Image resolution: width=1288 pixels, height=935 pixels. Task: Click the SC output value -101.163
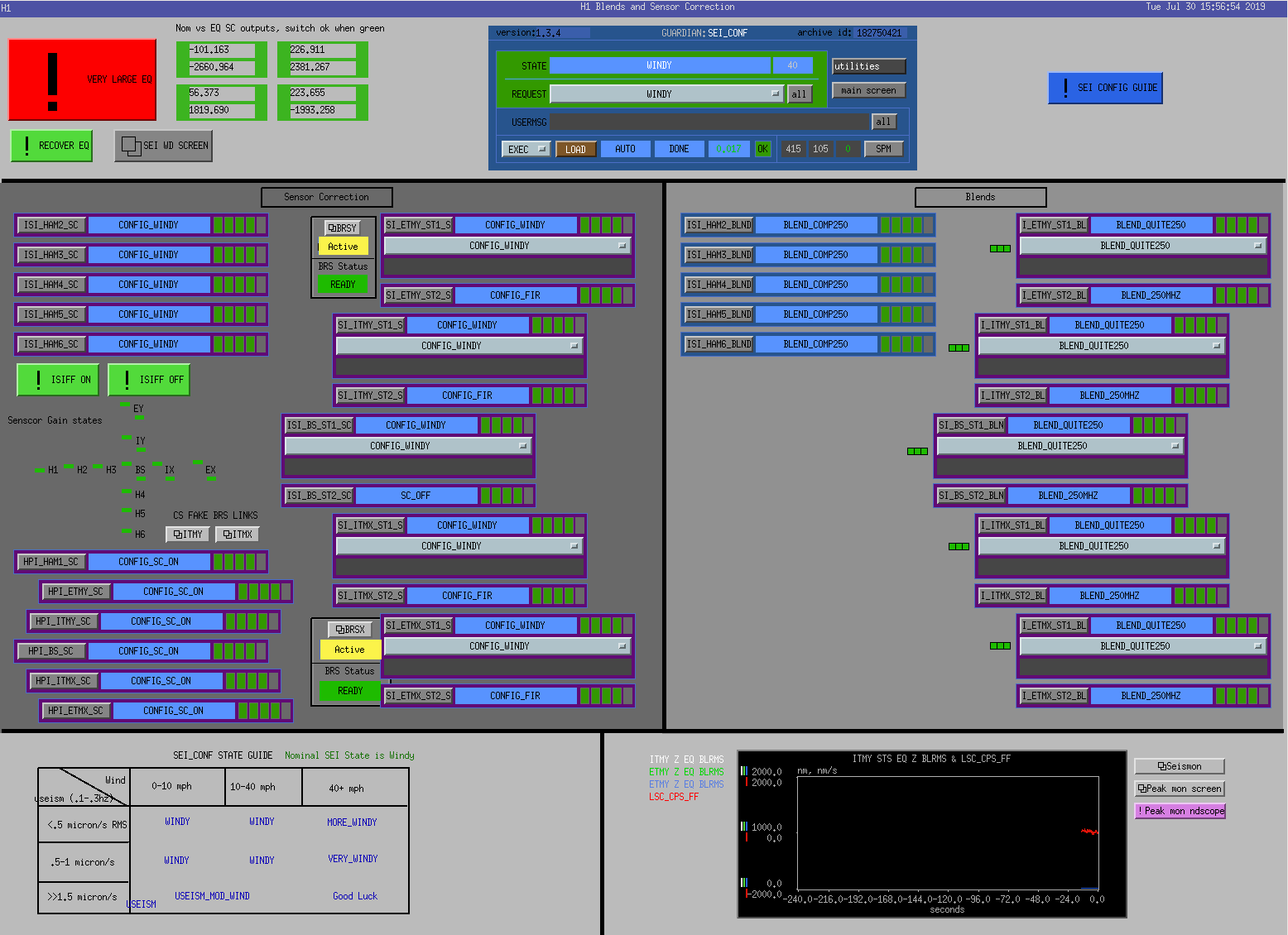pyautogui.click(x=222, y=50)
